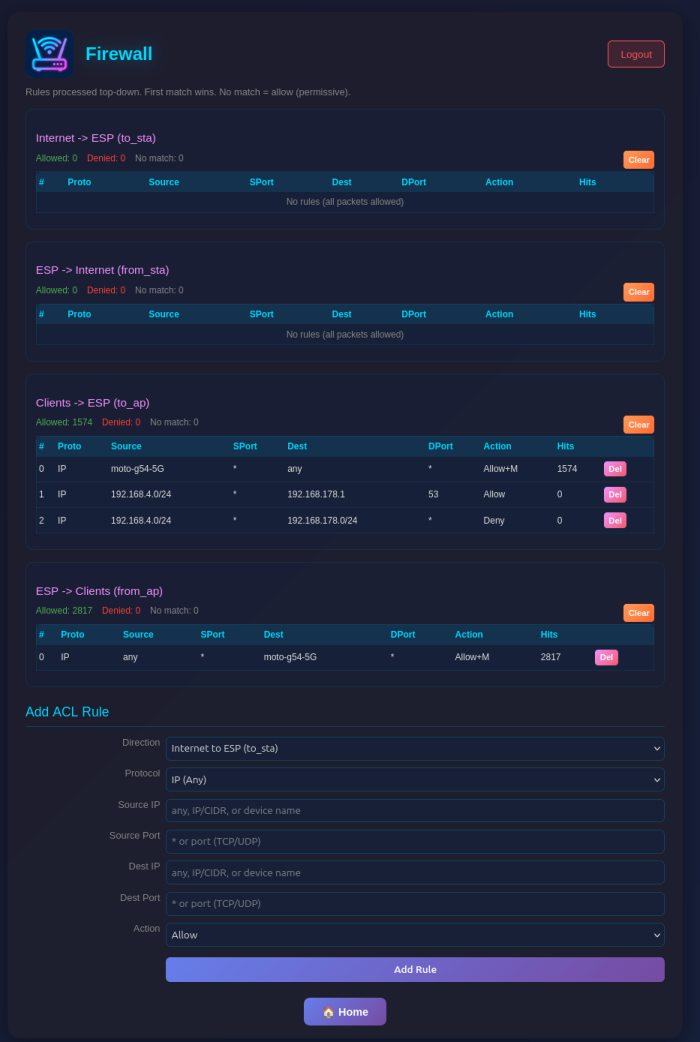Focus the Dest Port input field

point(415,904)
